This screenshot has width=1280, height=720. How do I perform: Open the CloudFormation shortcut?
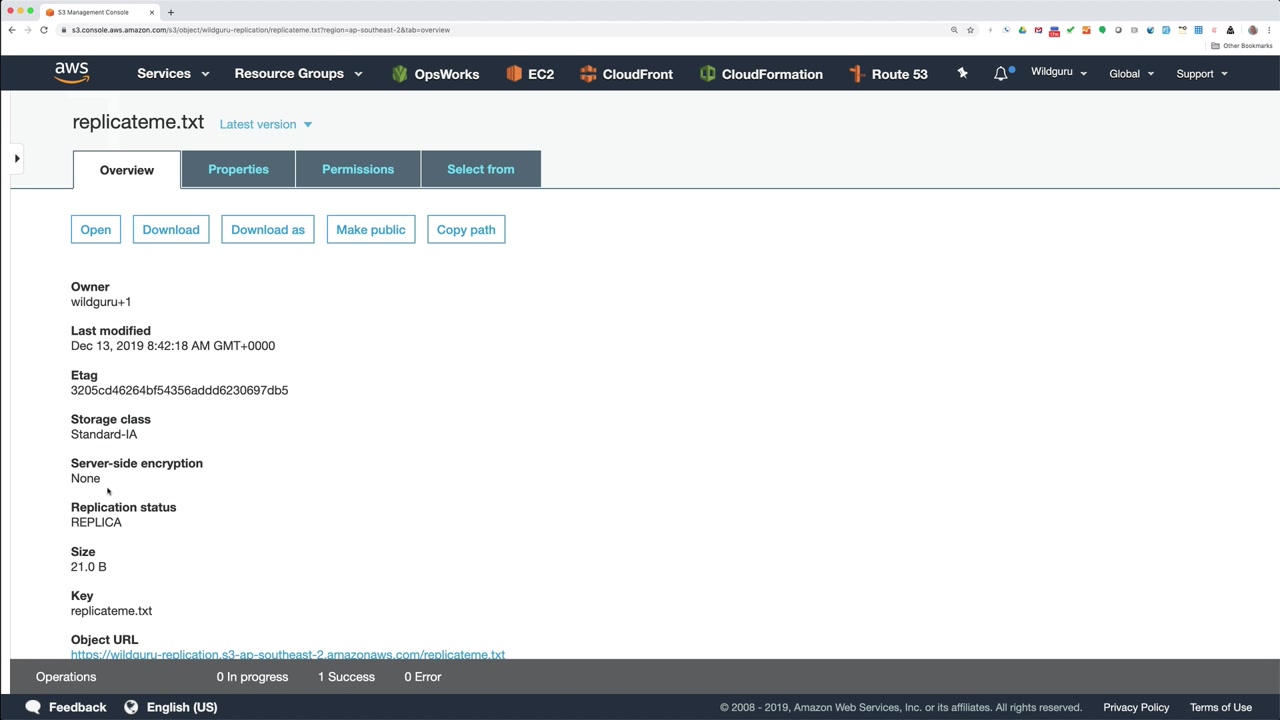(761, 74)
